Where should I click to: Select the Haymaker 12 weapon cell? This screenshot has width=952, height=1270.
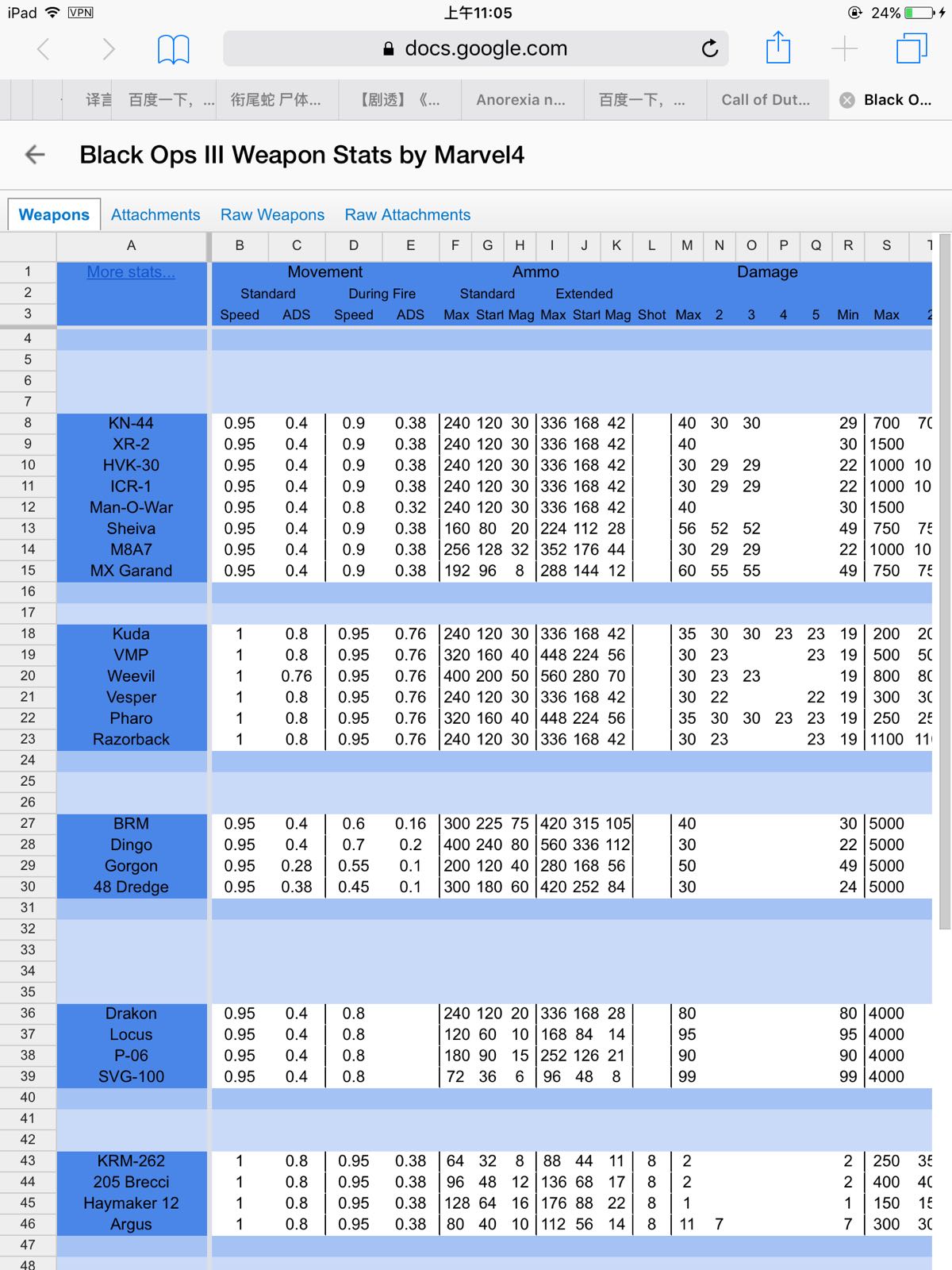tap(131, 1203)
